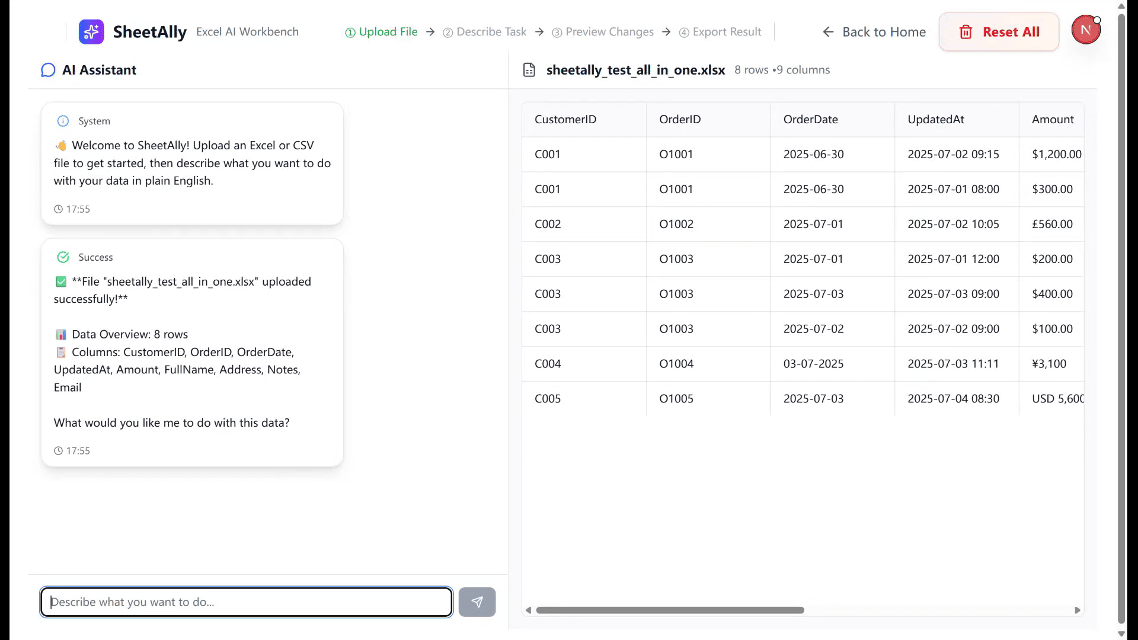1138x640 pixels.
Task: Click the table's horizontal scrollbar thumb
Action: point(669,610)
